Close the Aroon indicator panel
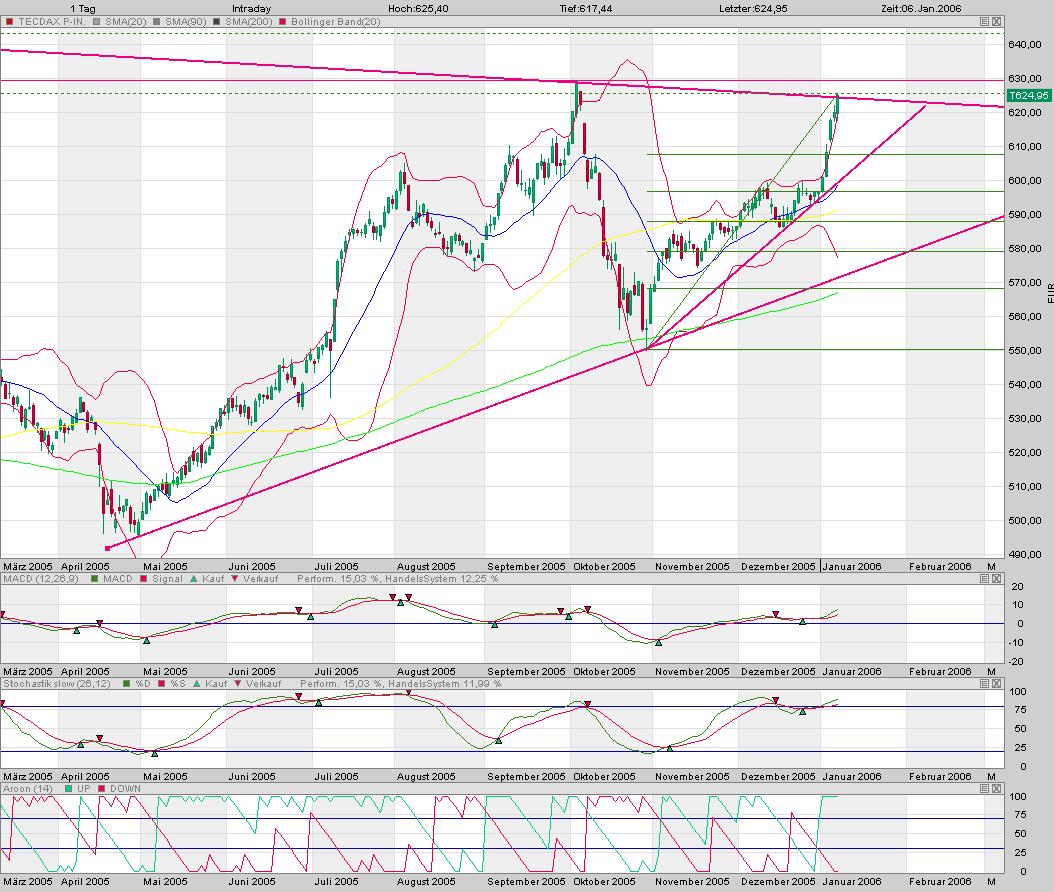The width and height of the screenshot is (1054, 892). pyautogui.click(x=997, y=789)
